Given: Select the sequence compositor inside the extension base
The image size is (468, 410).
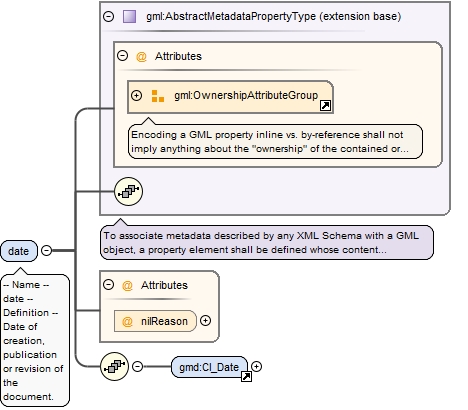Looking at the screenshot, I should (128, 191).
